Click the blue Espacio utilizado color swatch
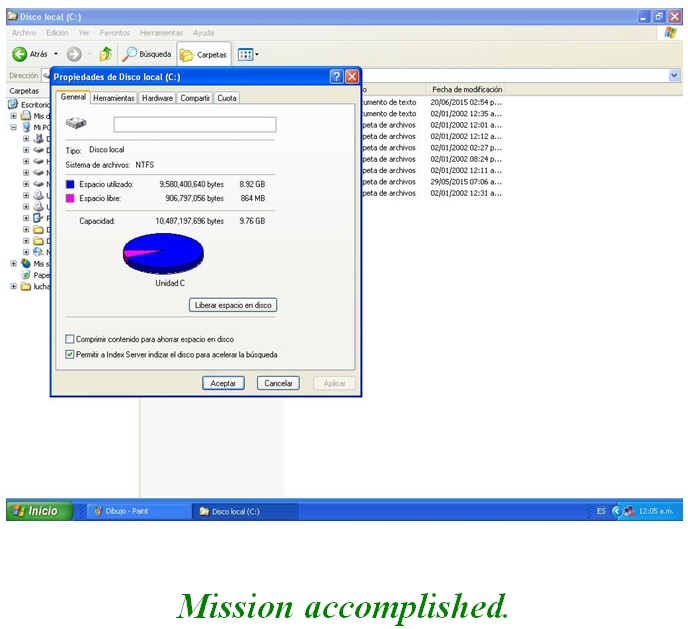Viewport: 688px width, 629px height. point(70,184)
